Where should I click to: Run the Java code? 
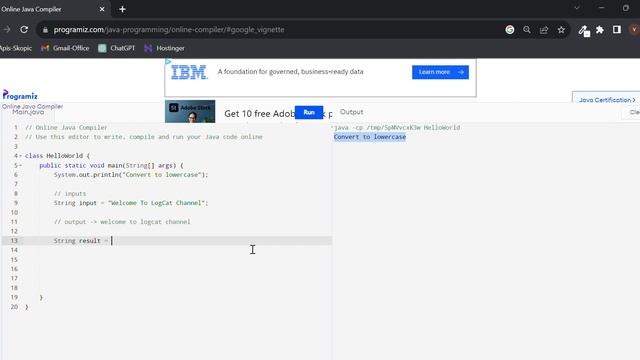[x=309, y=112]
